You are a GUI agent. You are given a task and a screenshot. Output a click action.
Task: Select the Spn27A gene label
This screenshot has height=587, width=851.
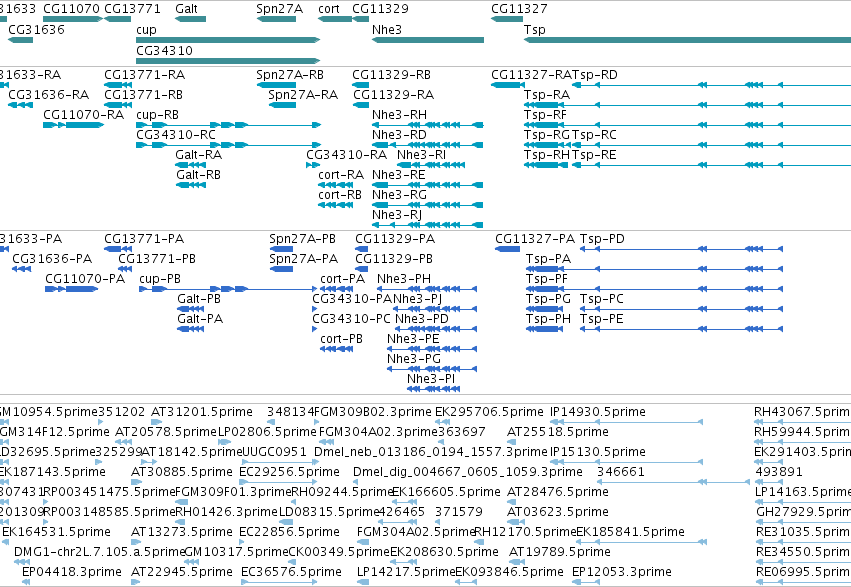[x=280, y=9]
